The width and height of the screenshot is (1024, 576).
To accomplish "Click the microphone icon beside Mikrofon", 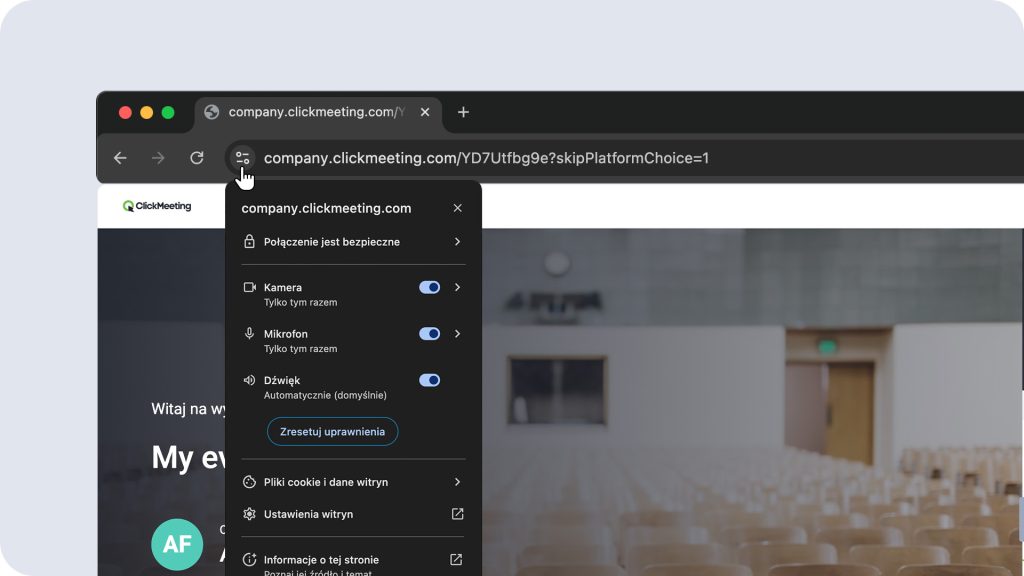I will pyautogui.click(x=249, y=334).
